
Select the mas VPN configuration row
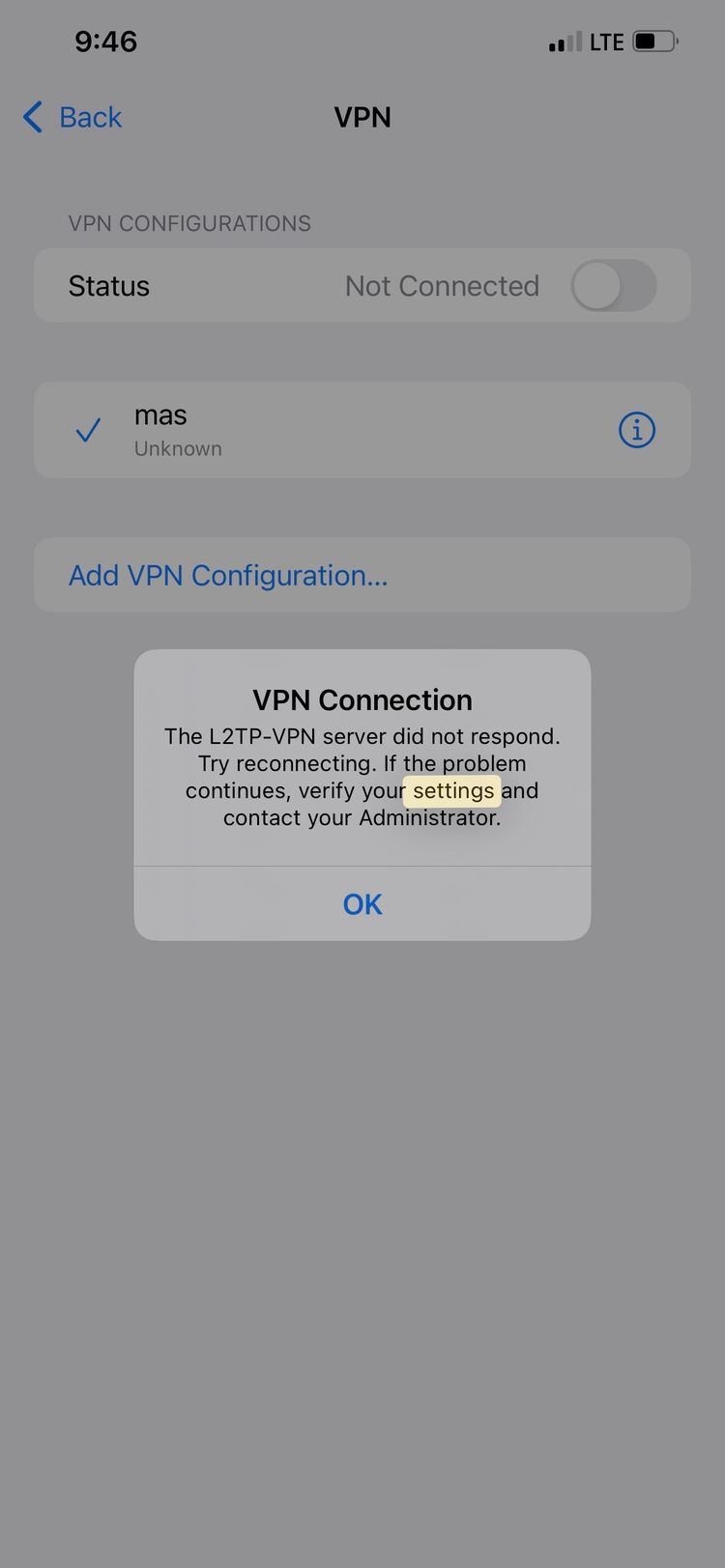(362, 430)
